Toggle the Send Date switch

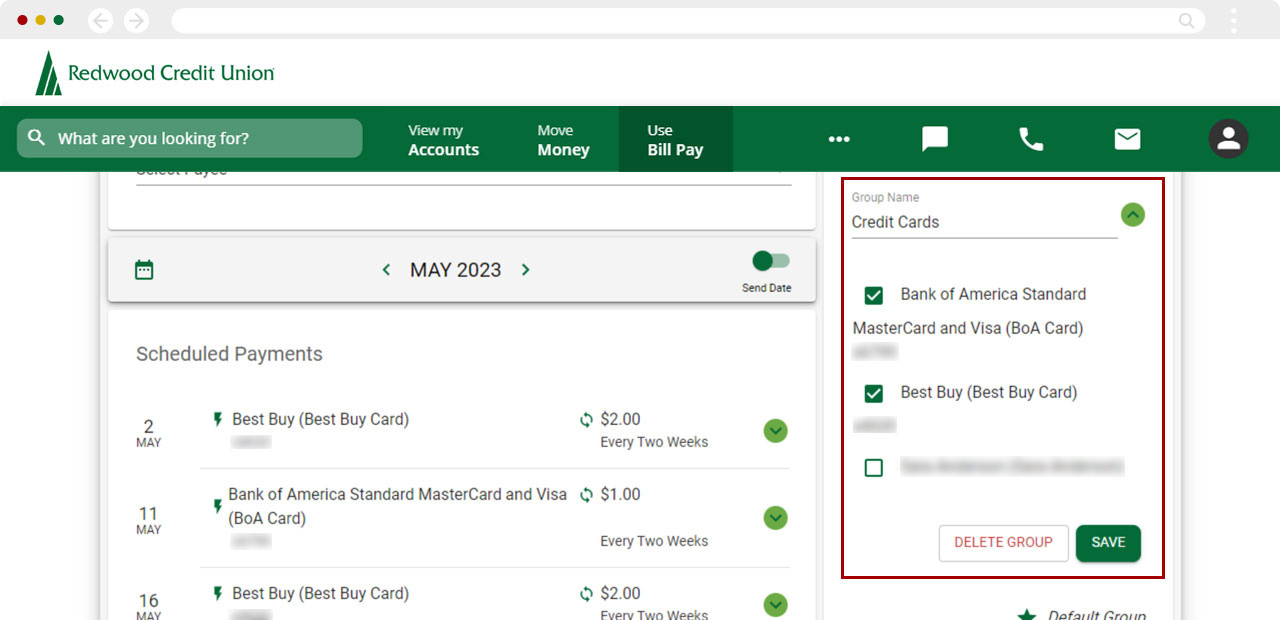(771, 261)
